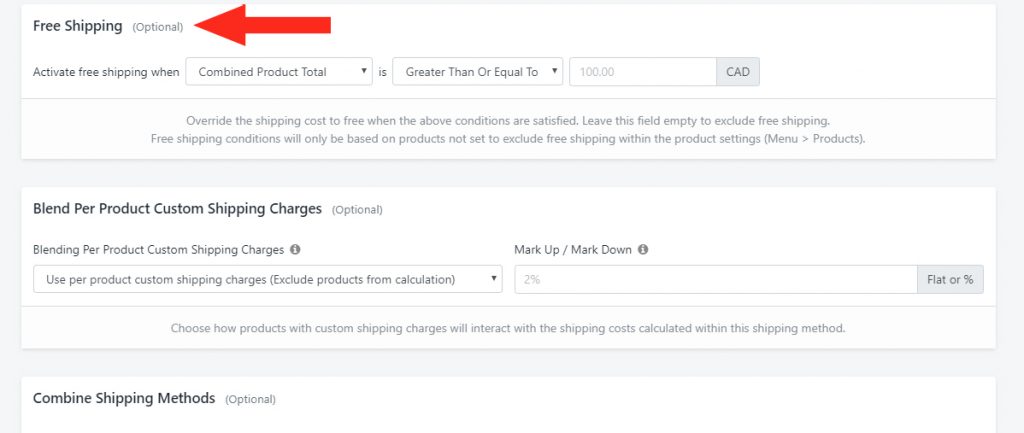Open the Use per product custom shipping charges dropdown
1024x433 pixels.
pyautogui.click(x=268, y=280)
